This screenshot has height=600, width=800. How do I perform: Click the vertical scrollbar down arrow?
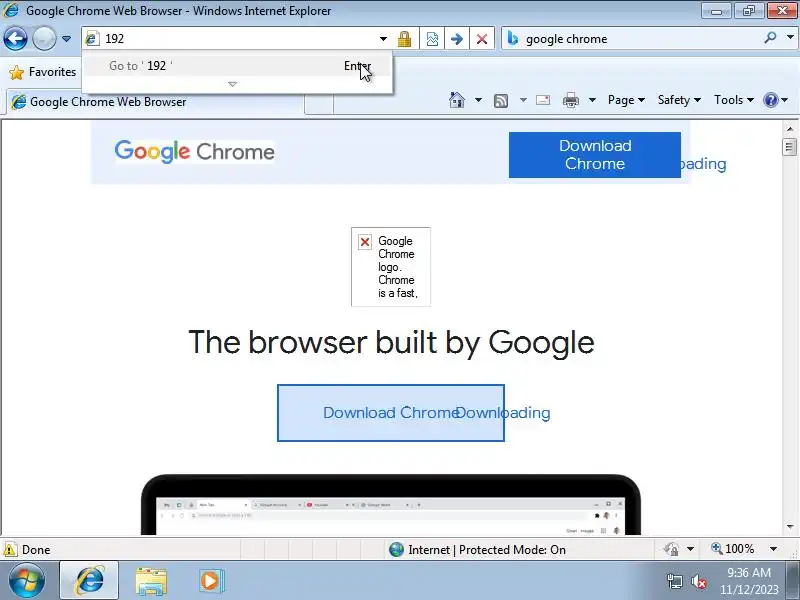pos(790,527)
